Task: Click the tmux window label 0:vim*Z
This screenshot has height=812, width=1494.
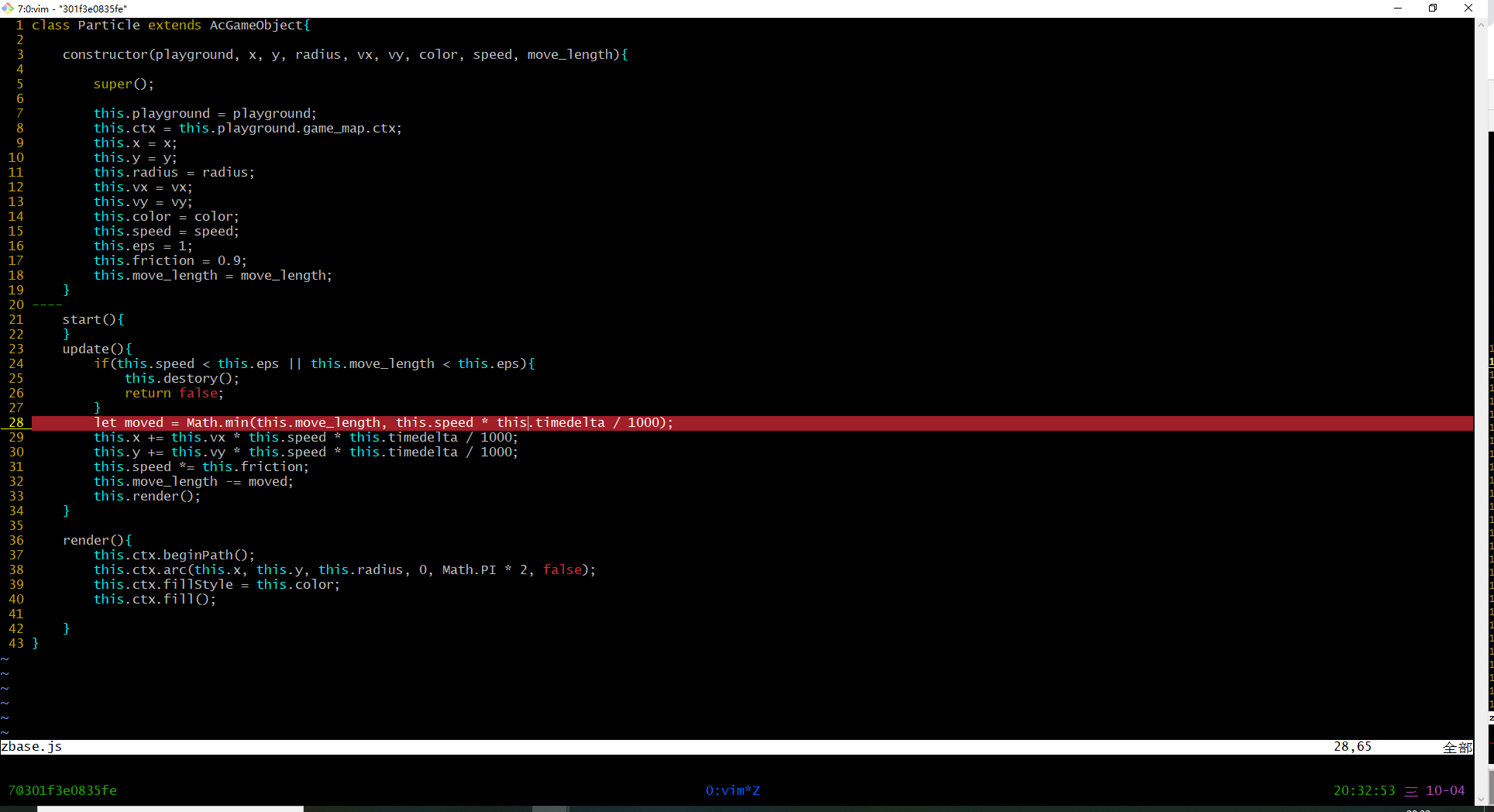Action: pos(732,790)
